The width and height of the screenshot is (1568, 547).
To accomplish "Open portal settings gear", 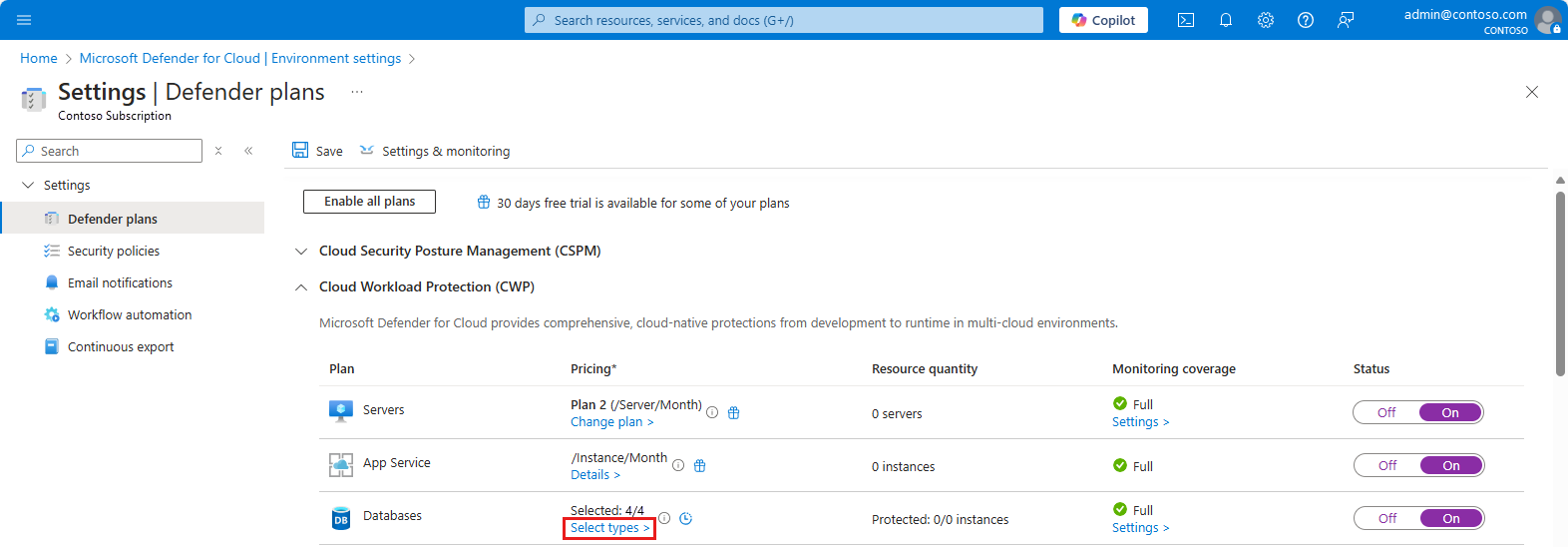I will [1266, 20].
